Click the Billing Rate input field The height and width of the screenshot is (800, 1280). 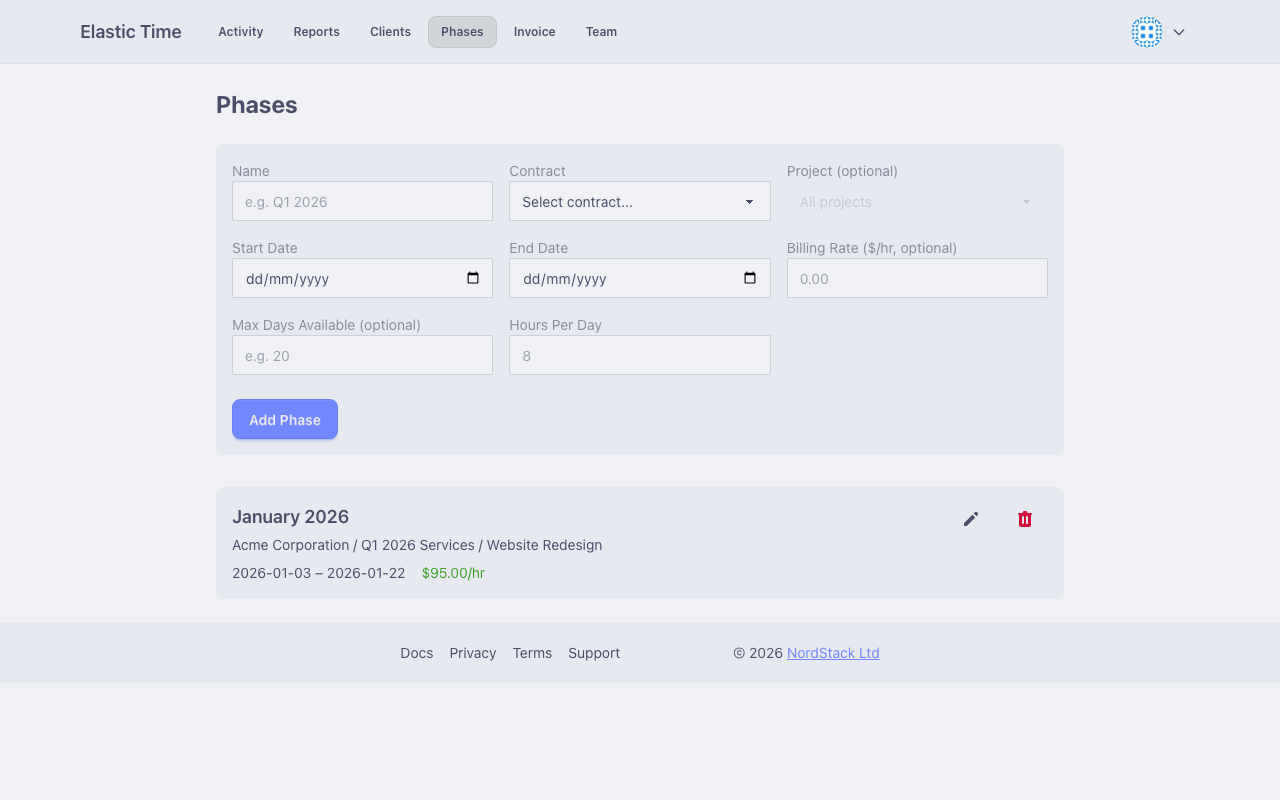click(x=916, y=278)
